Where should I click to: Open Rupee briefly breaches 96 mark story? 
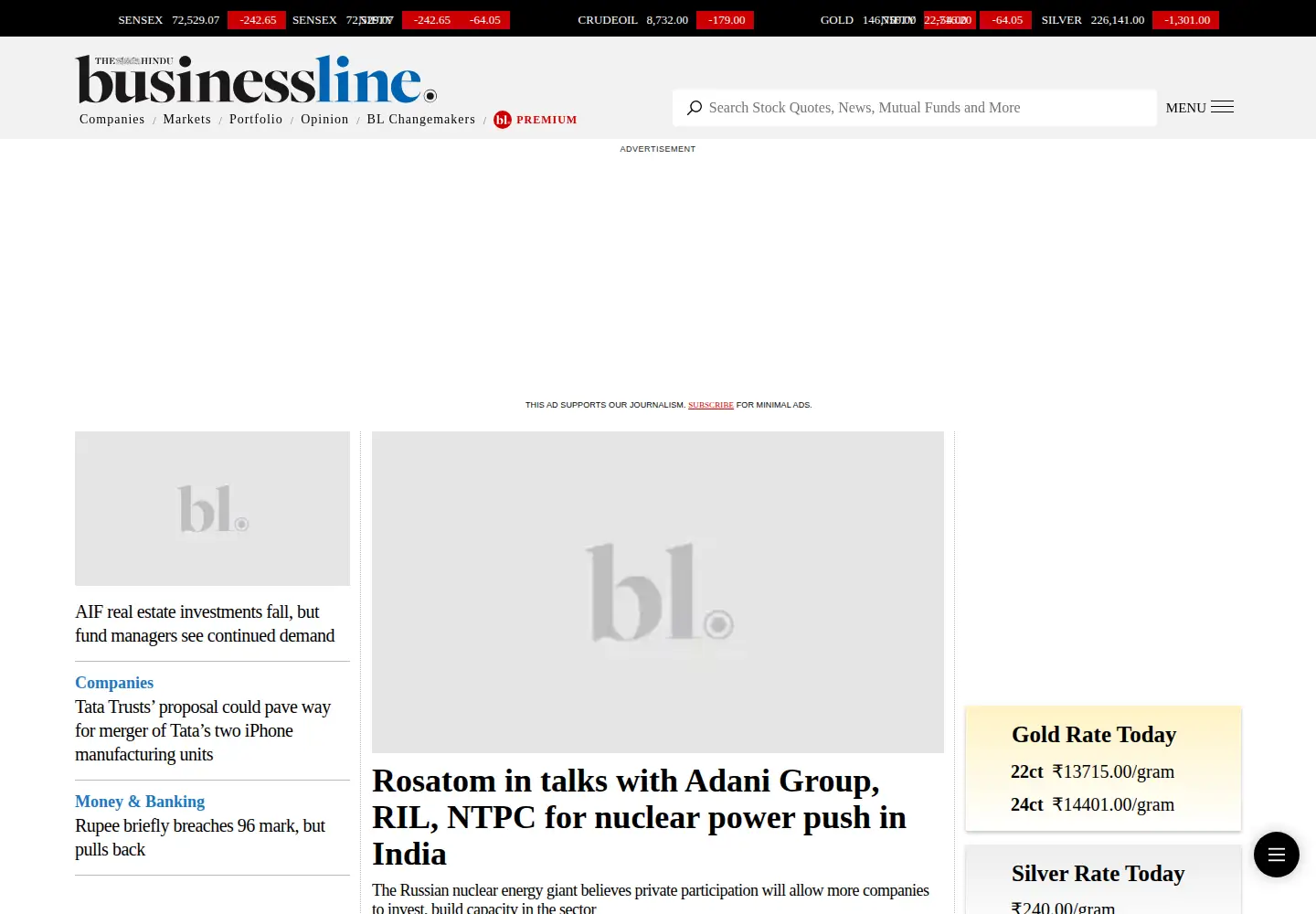(x=200, y=837)
